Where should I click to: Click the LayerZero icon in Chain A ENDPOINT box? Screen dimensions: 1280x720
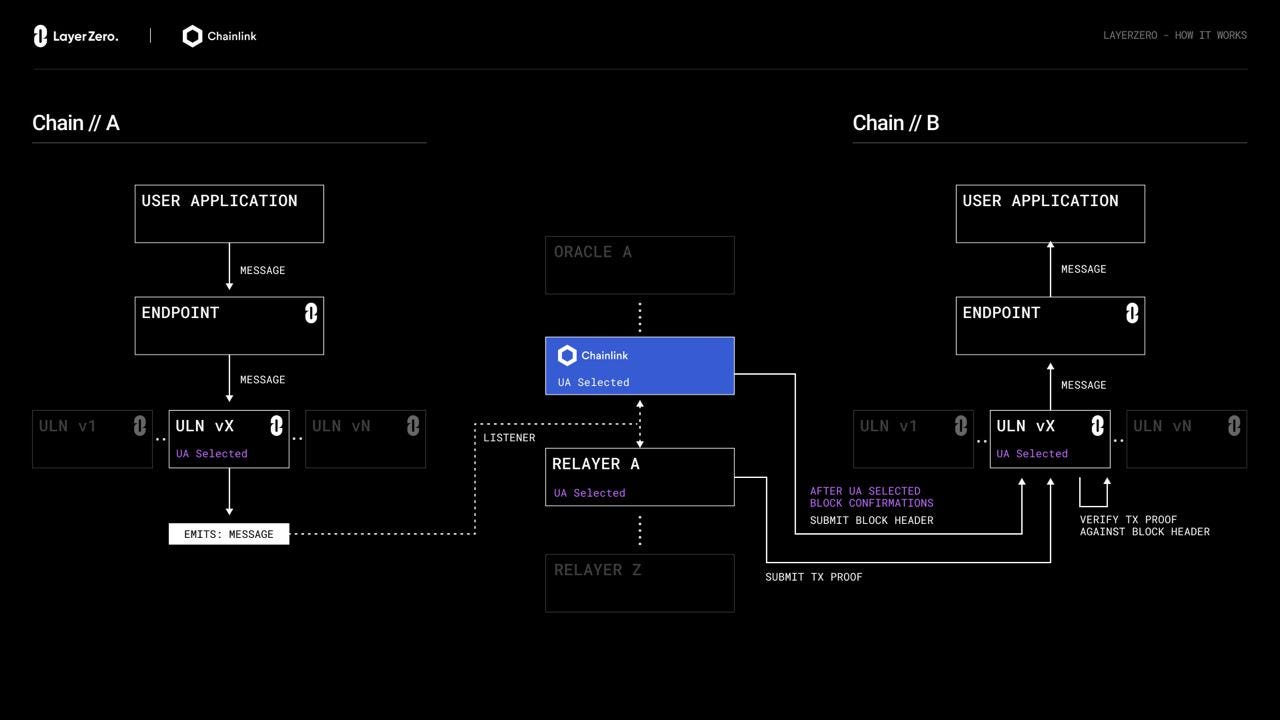tap(311, 312)
